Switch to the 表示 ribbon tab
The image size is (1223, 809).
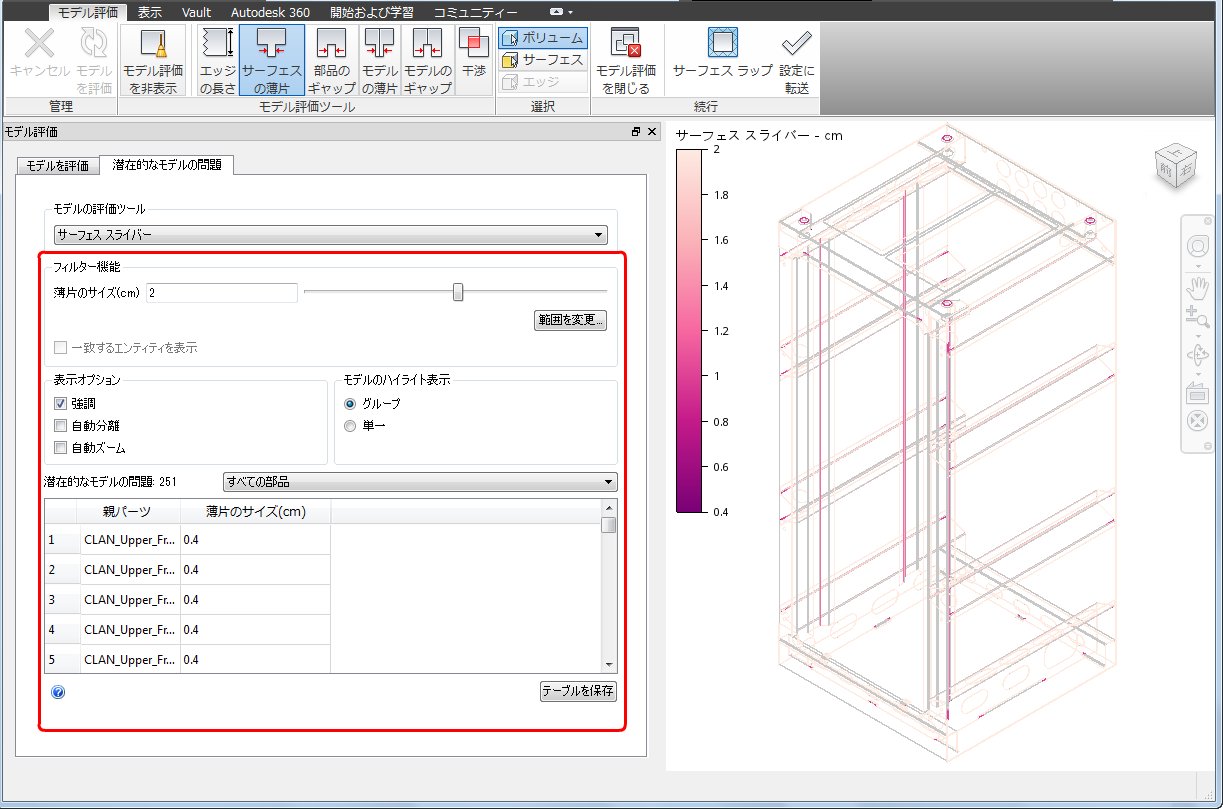[x=150, y=13]
